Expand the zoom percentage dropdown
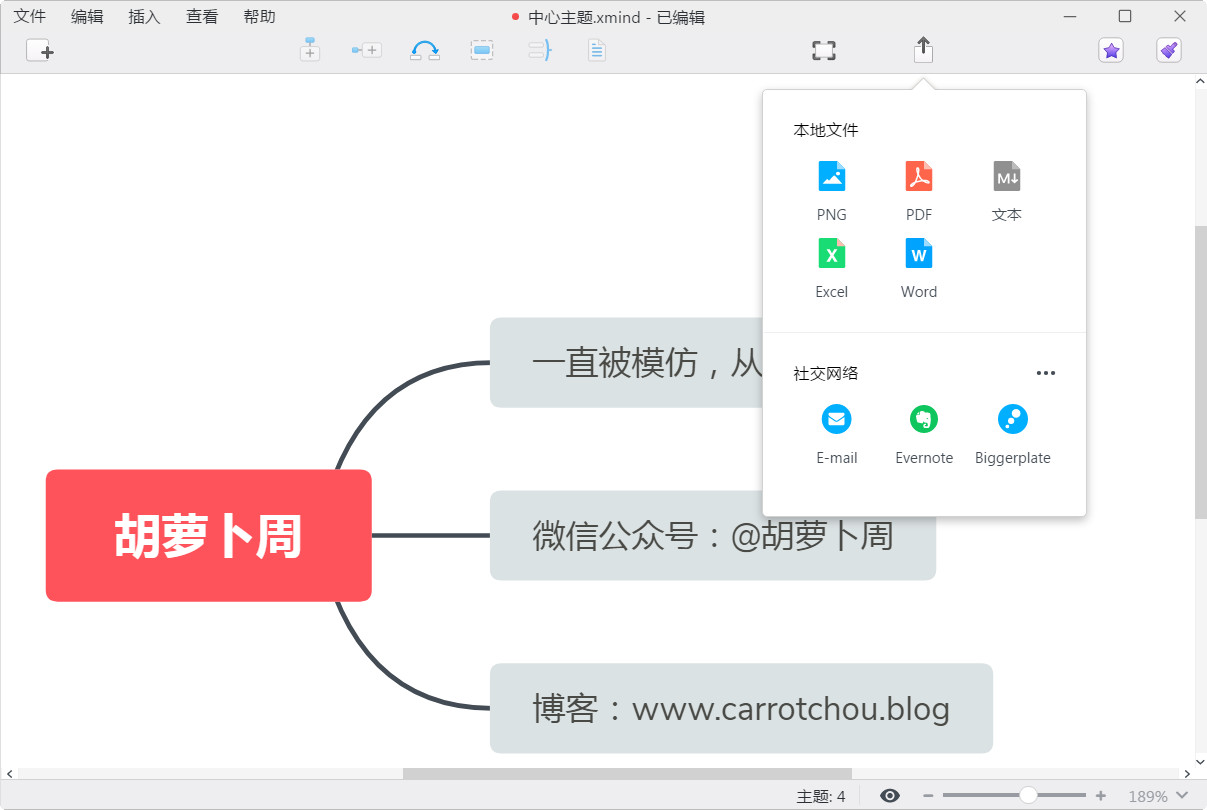This screenshot has width=1207, height=810. pyautogui.click(x=1183, y=796)
